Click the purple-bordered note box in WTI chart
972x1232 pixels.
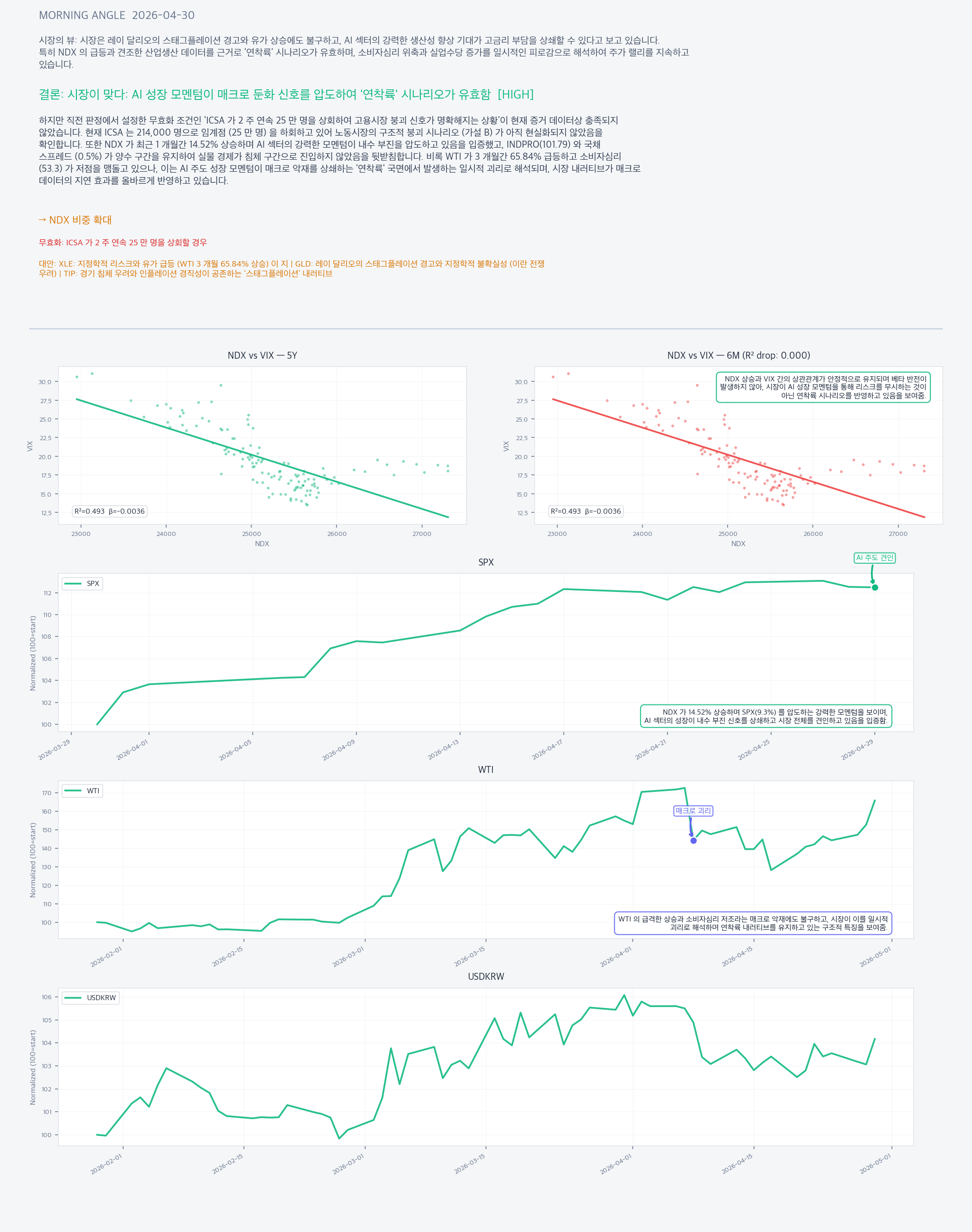753,923
